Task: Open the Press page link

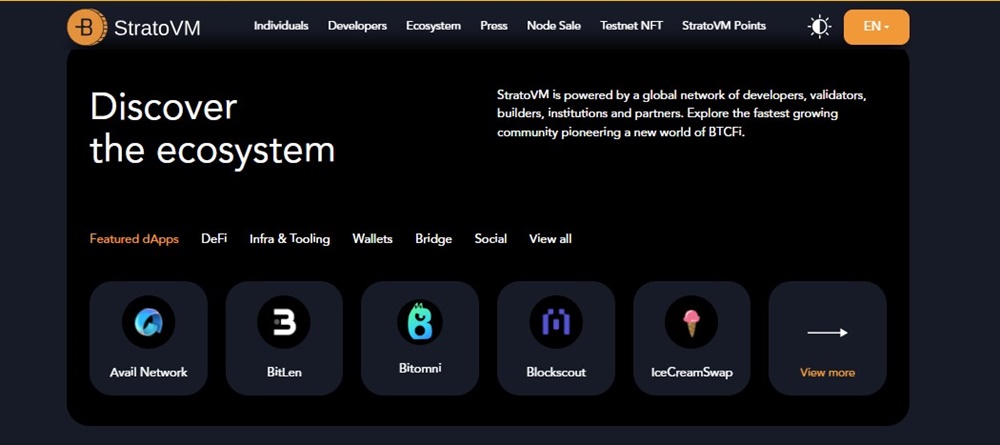Action: click(493, 26)
